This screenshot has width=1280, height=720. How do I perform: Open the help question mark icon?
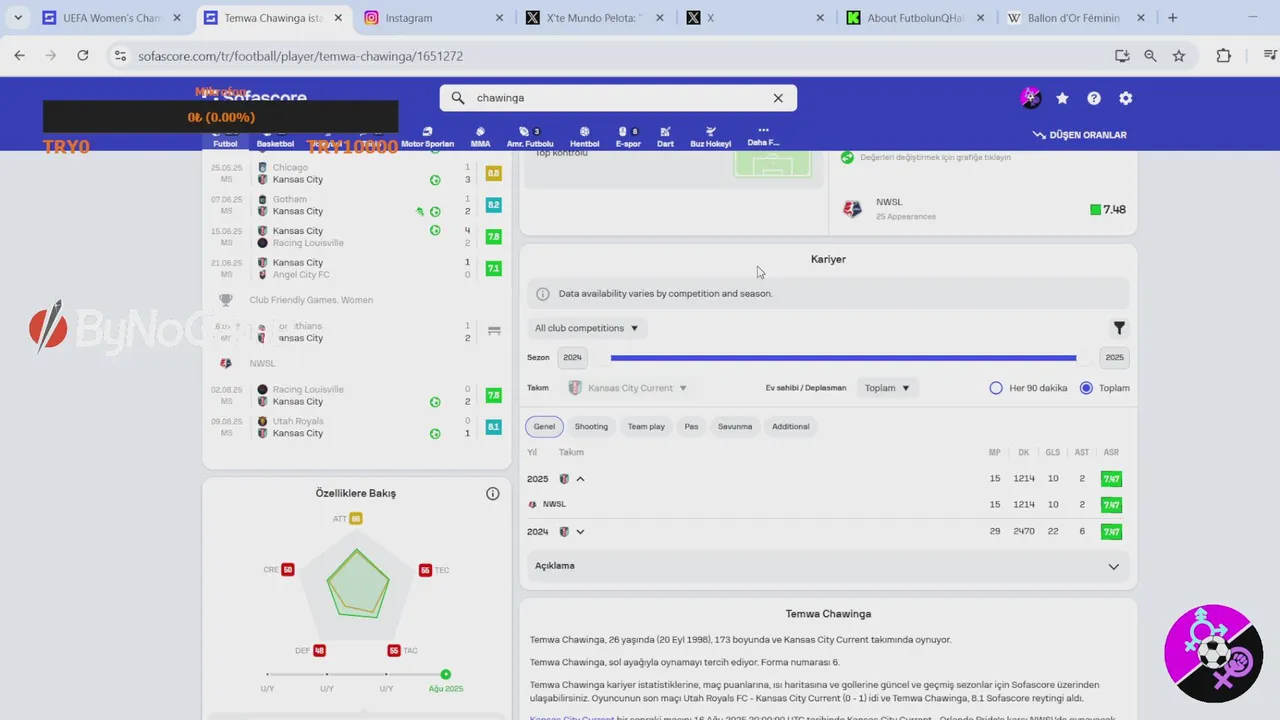pos(1094,98)
